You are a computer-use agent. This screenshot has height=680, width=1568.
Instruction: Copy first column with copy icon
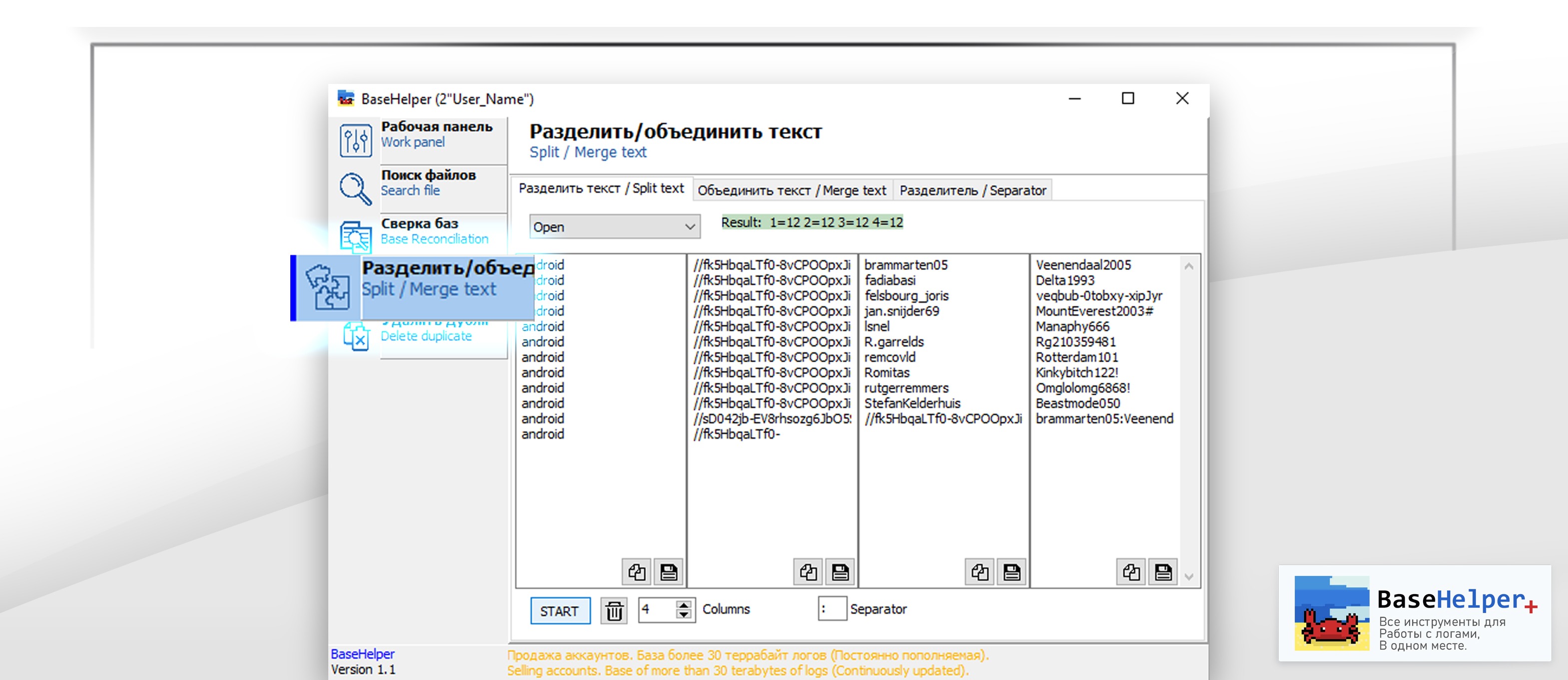tap(637, 572)
